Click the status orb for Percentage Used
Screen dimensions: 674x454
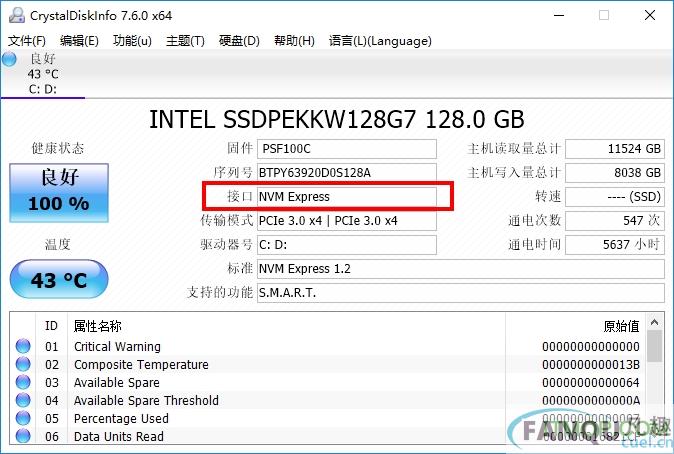(x=23, y=418)
